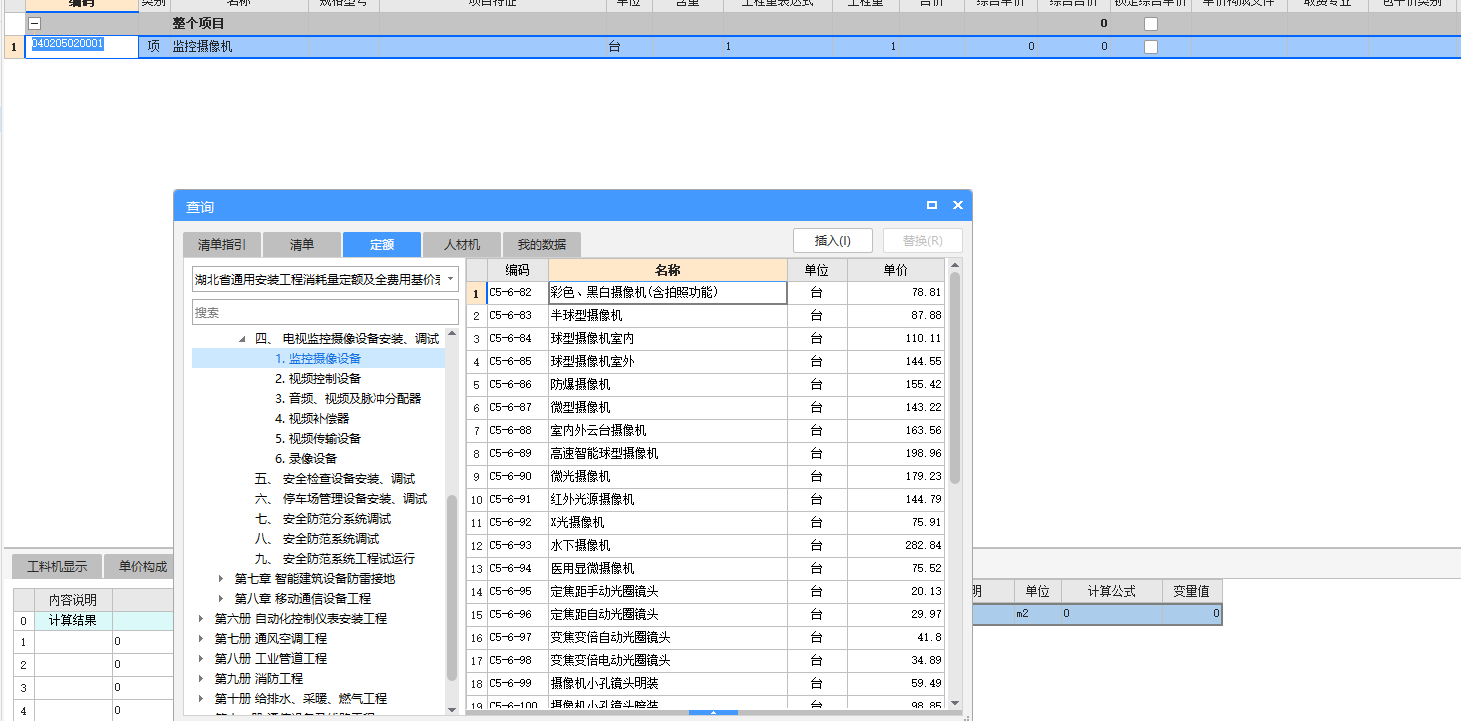This screenshot has width=1461, height=721.
Task: Expand 第八册 工业管道工程
Action: pyautogui.click(x=201, y=659)
